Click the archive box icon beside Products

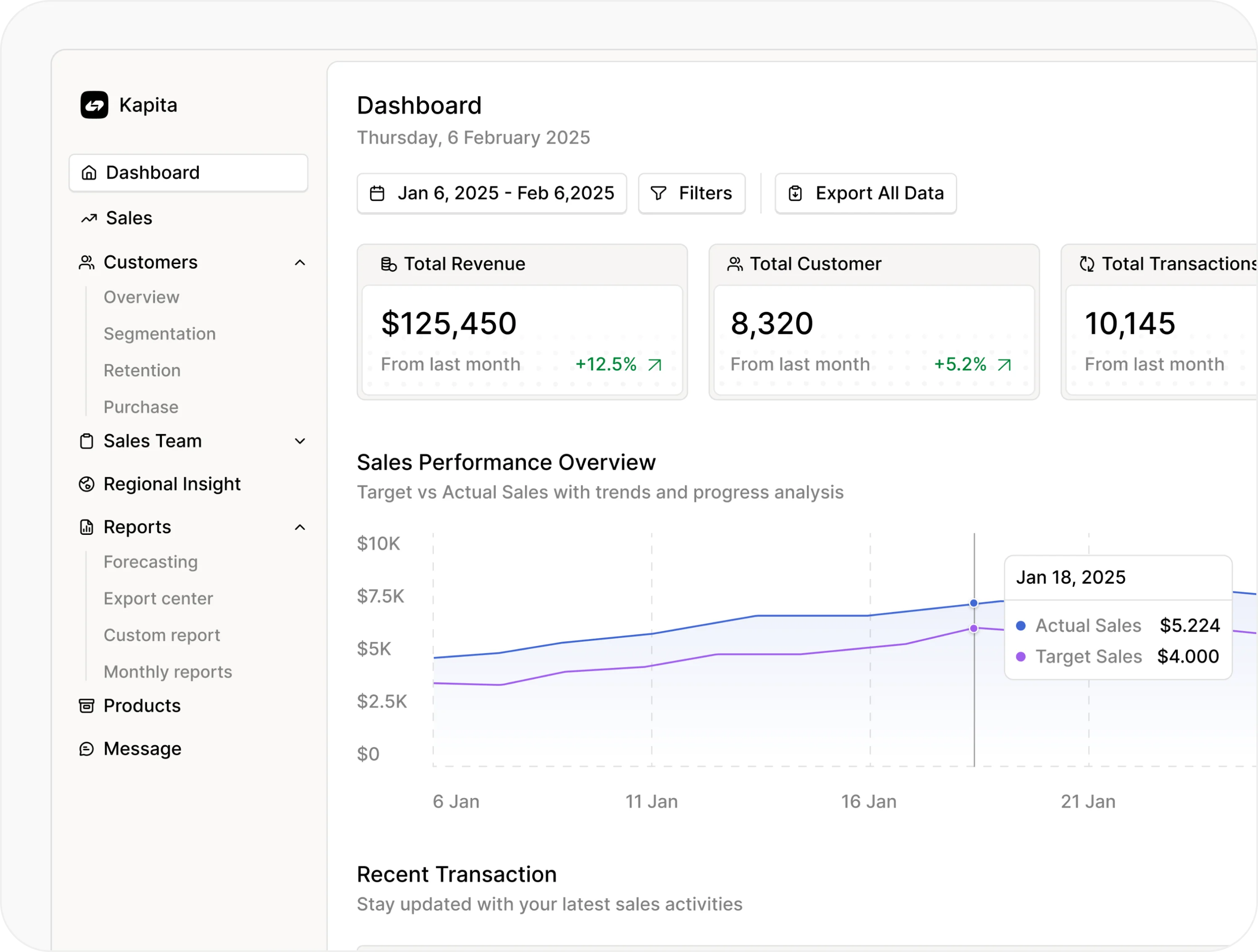(x=87, y=706)
